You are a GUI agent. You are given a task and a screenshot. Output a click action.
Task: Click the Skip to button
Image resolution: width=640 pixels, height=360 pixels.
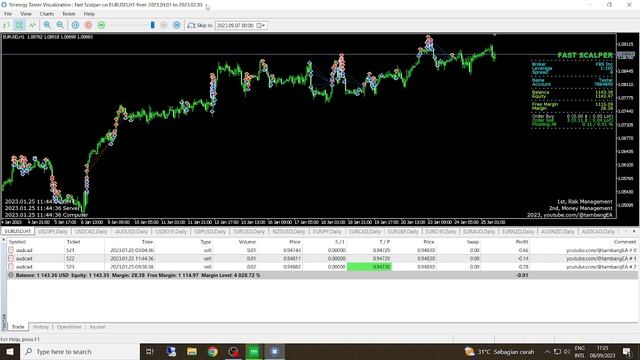(x=200, y=25)
